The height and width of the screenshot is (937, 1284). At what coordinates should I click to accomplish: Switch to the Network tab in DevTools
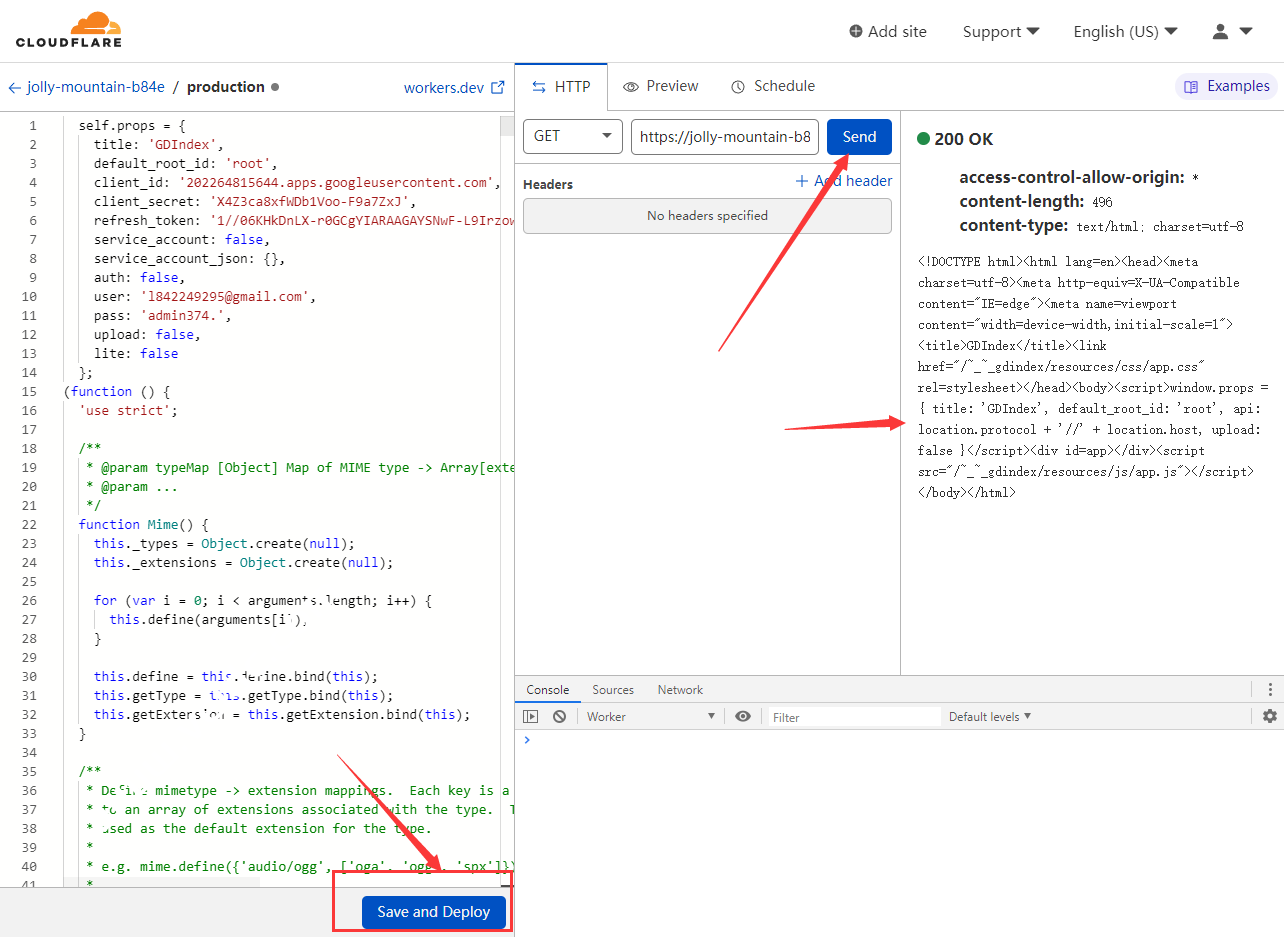click(680, 689)
